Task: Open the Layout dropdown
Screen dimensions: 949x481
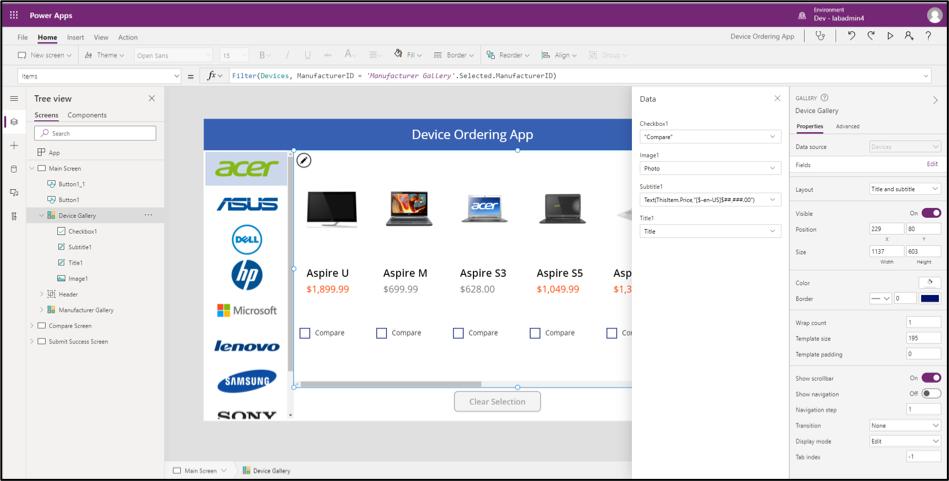Action: coord(905,189)
